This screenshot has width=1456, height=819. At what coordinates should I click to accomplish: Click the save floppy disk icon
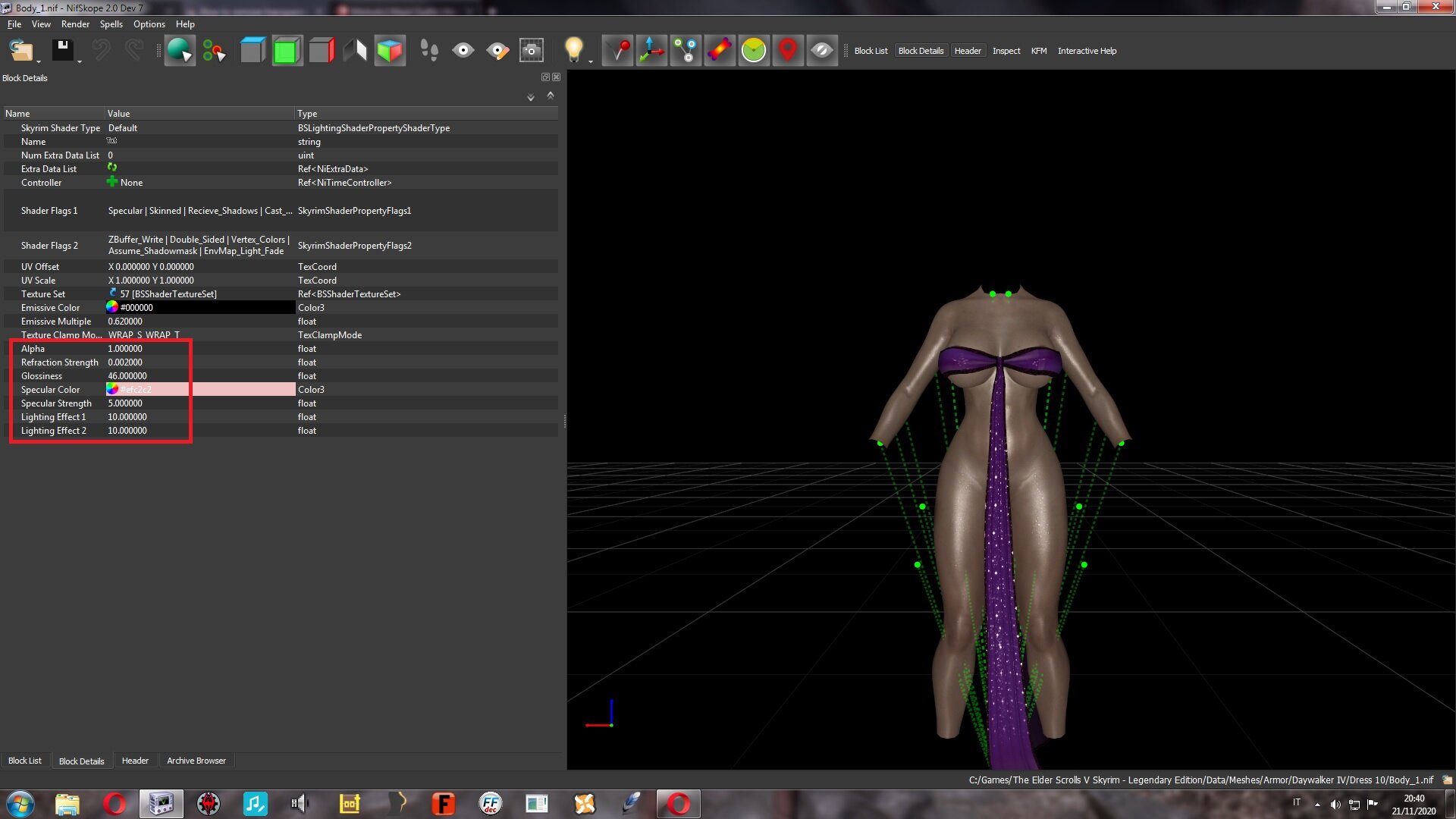click(x=63, y=51)
